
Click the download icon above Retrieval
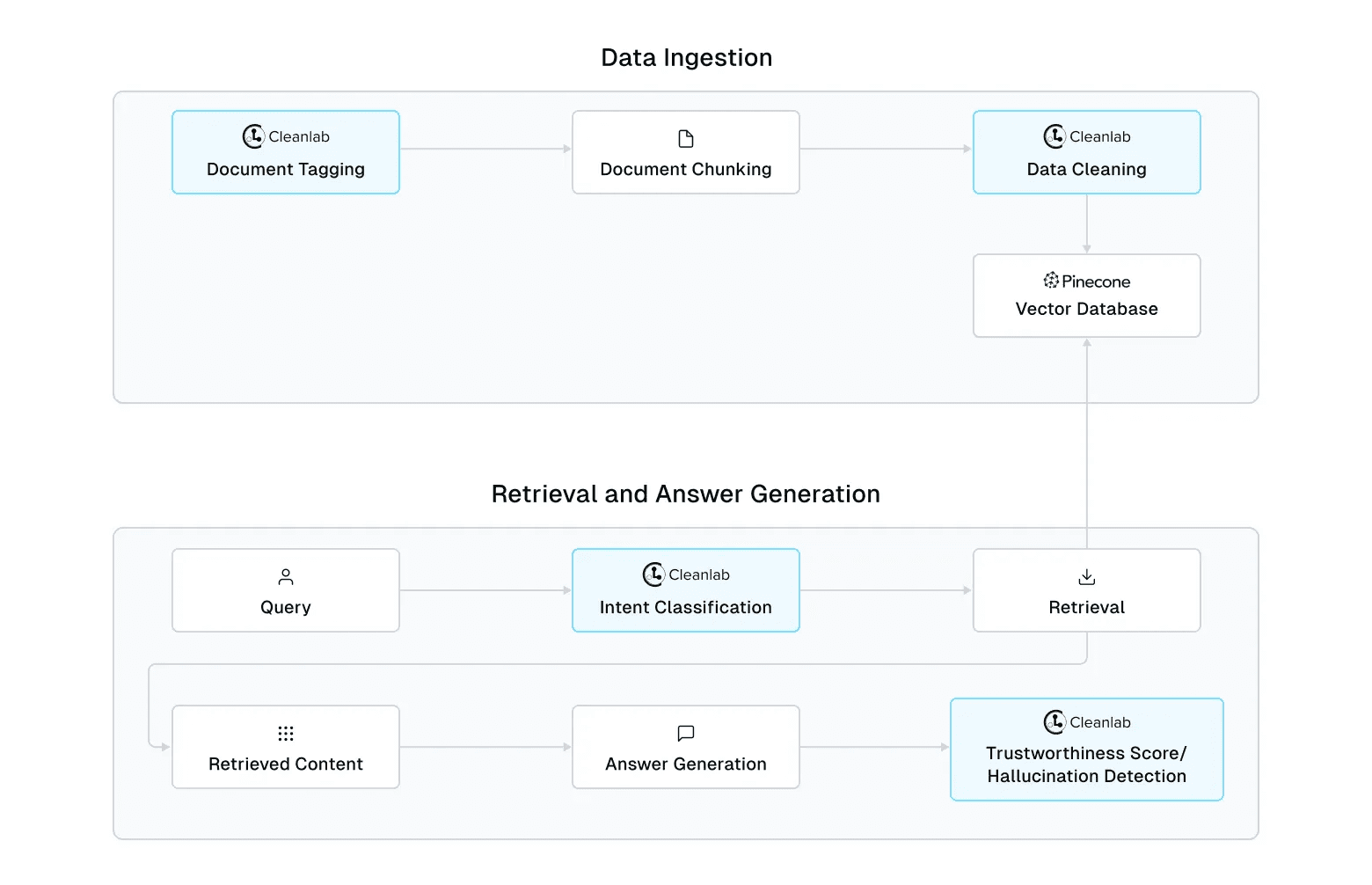[1087, 577]
